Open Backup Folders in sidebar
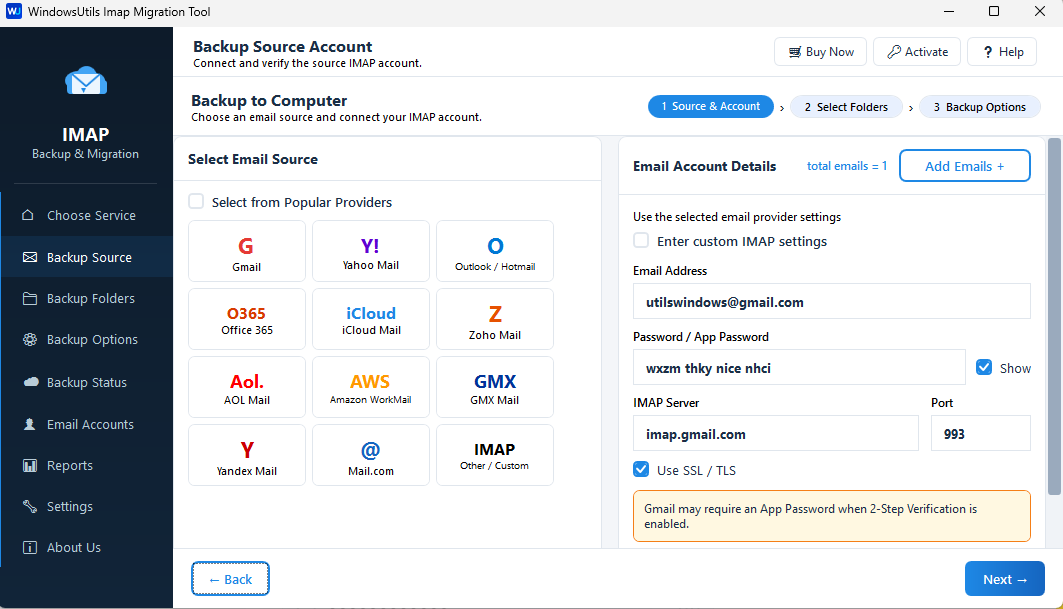This screenshot has height=609, width=1063. [87, 298]
